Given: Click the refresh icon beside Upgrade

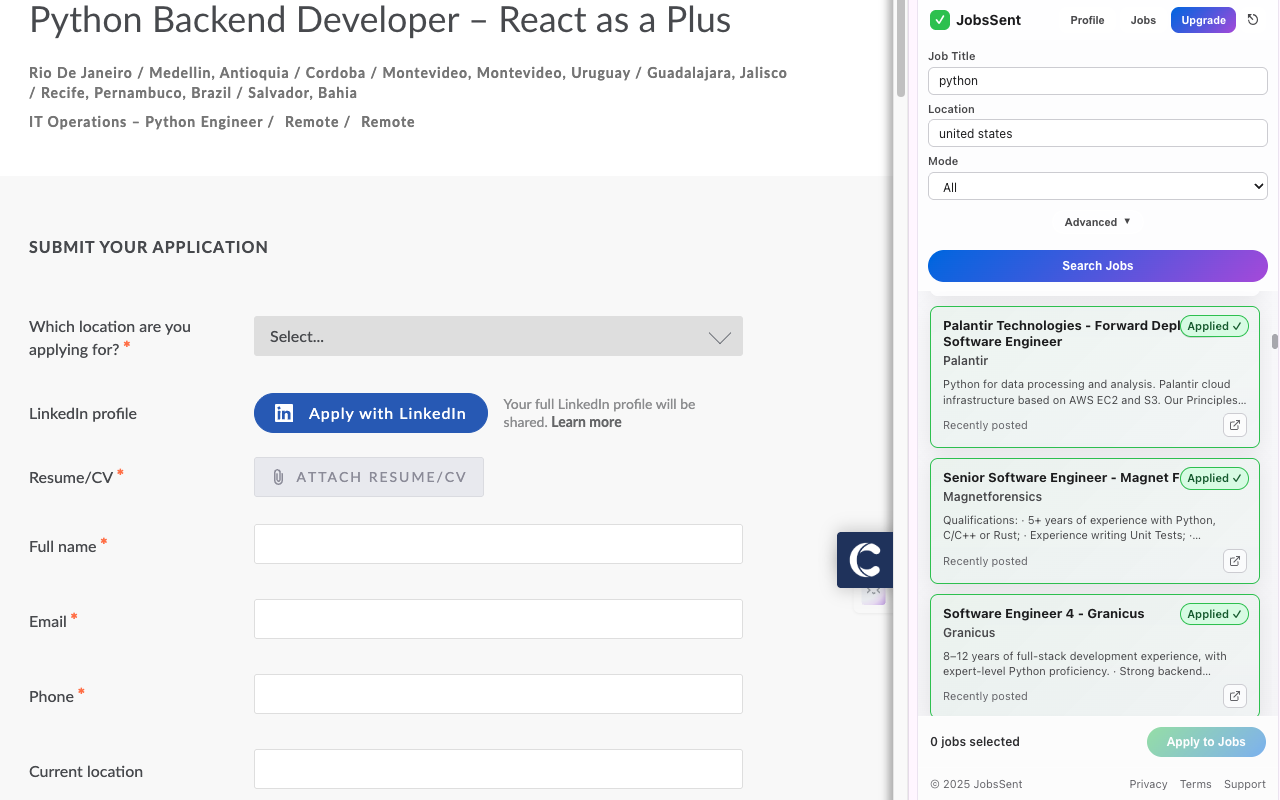Looking at the screenshot, I should tap(1253, 20).
